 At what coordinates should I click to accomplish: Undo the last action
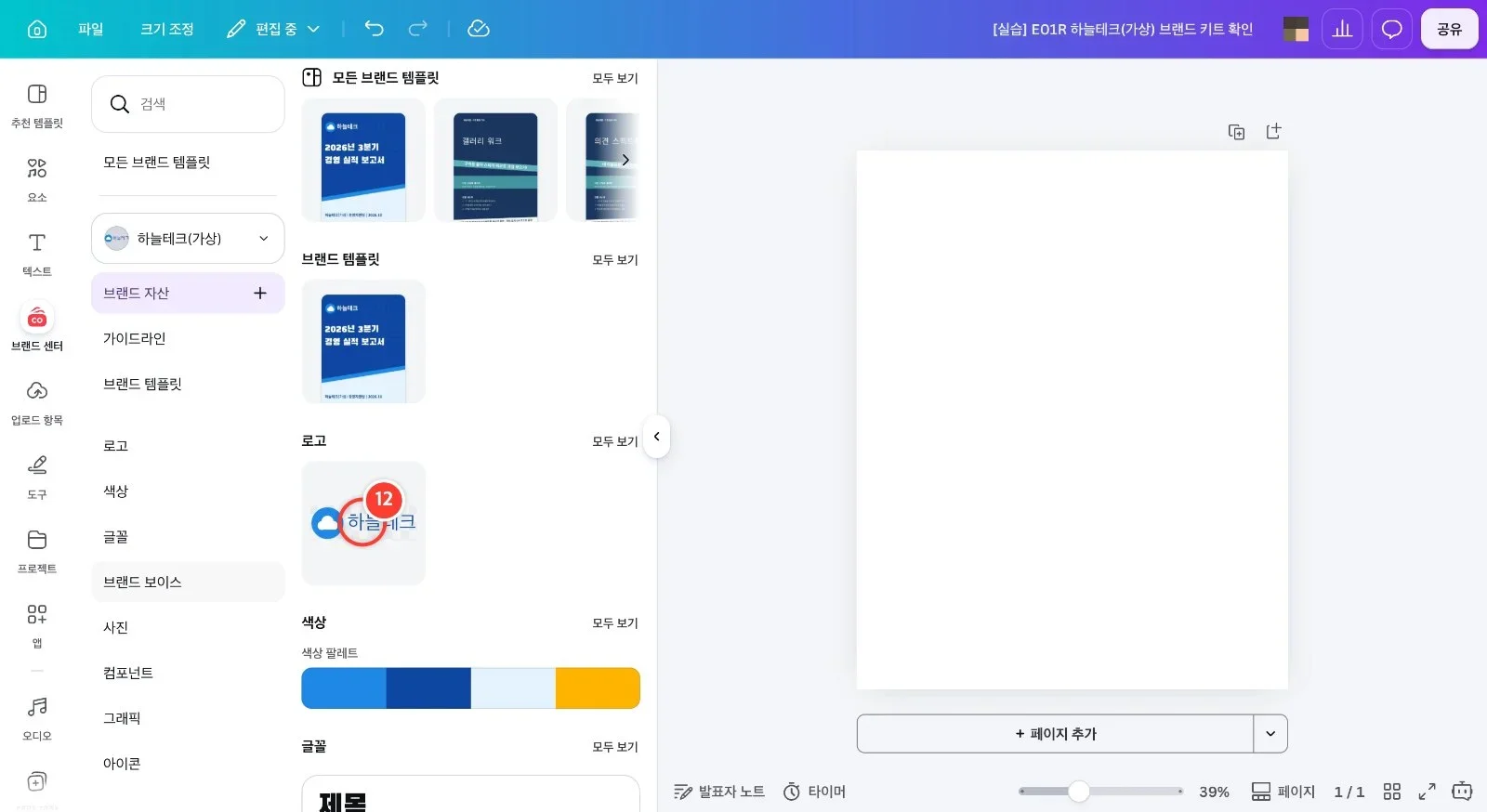[374, 29]
